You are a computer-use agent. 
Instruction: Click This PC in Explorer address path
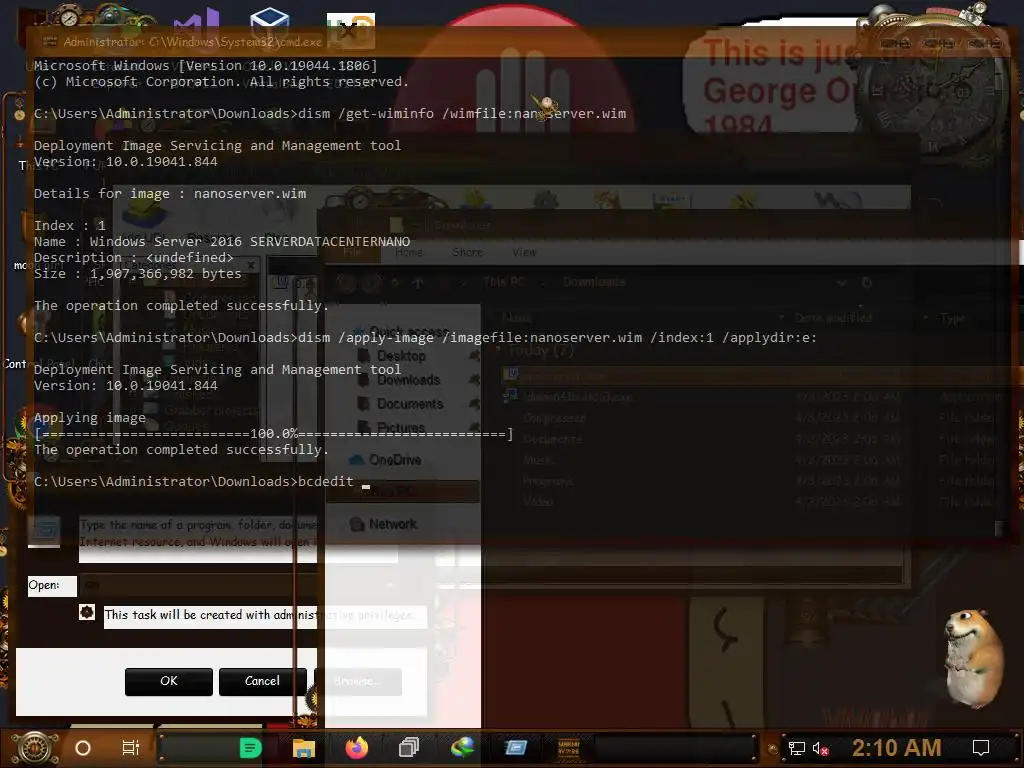pos(504,282)
